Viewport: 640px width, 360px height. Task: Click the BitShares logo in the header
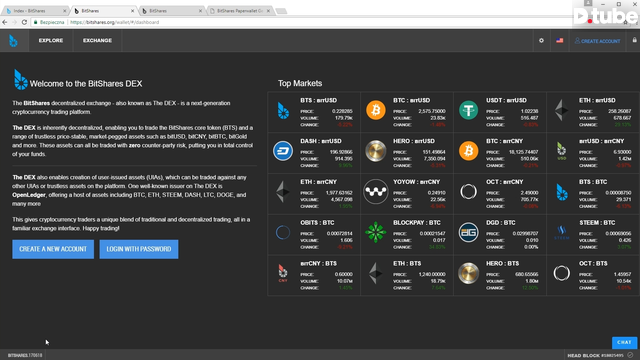click(13, 41)
